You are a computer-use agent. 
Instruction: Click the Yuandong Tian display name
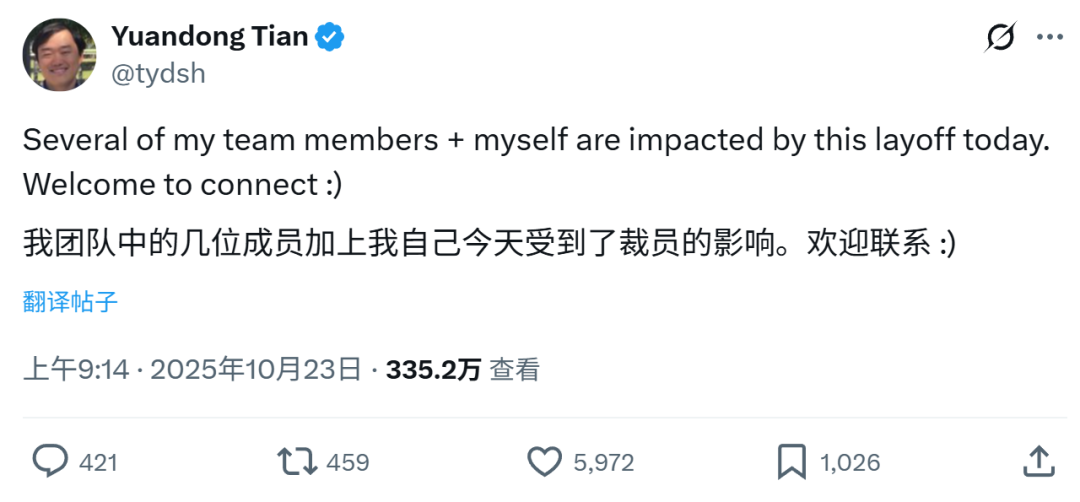tap(209, 37)
